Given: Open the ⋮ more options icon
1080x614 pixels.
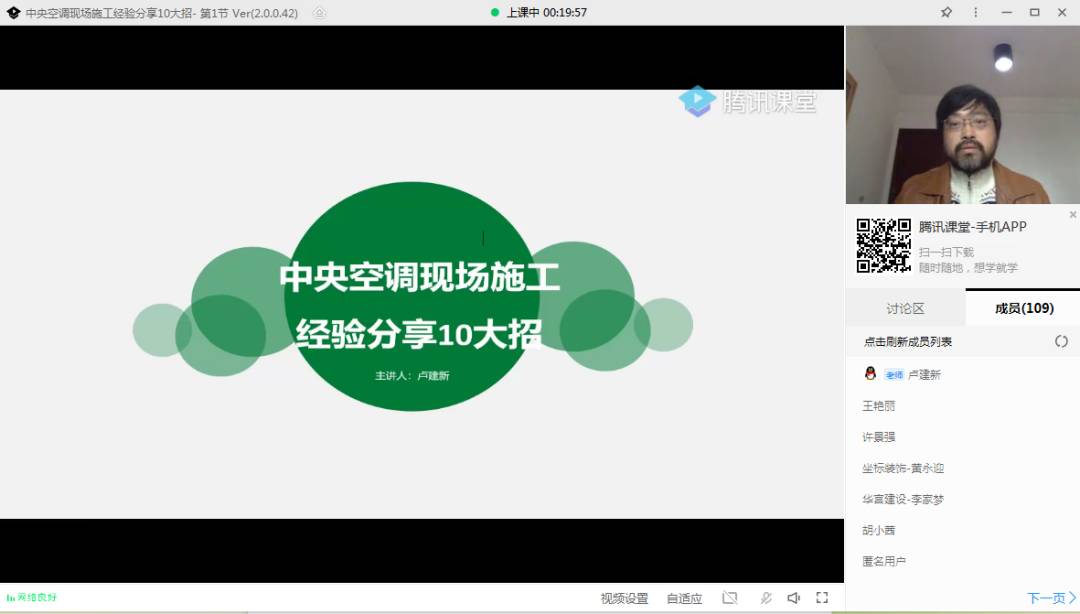Looking at the screenshot, I should pos(975,12).
